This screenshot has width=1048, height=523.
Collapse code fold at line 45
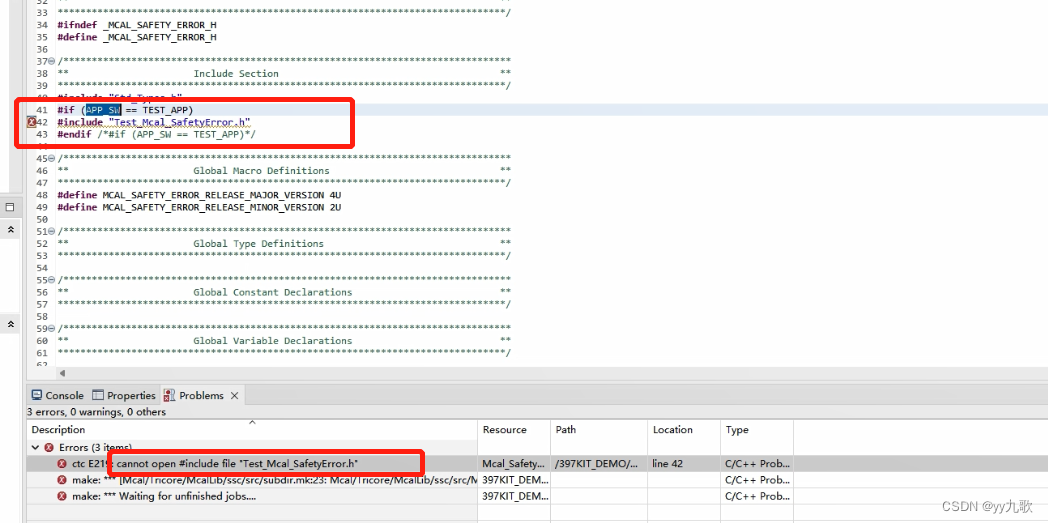coord(52,158)
